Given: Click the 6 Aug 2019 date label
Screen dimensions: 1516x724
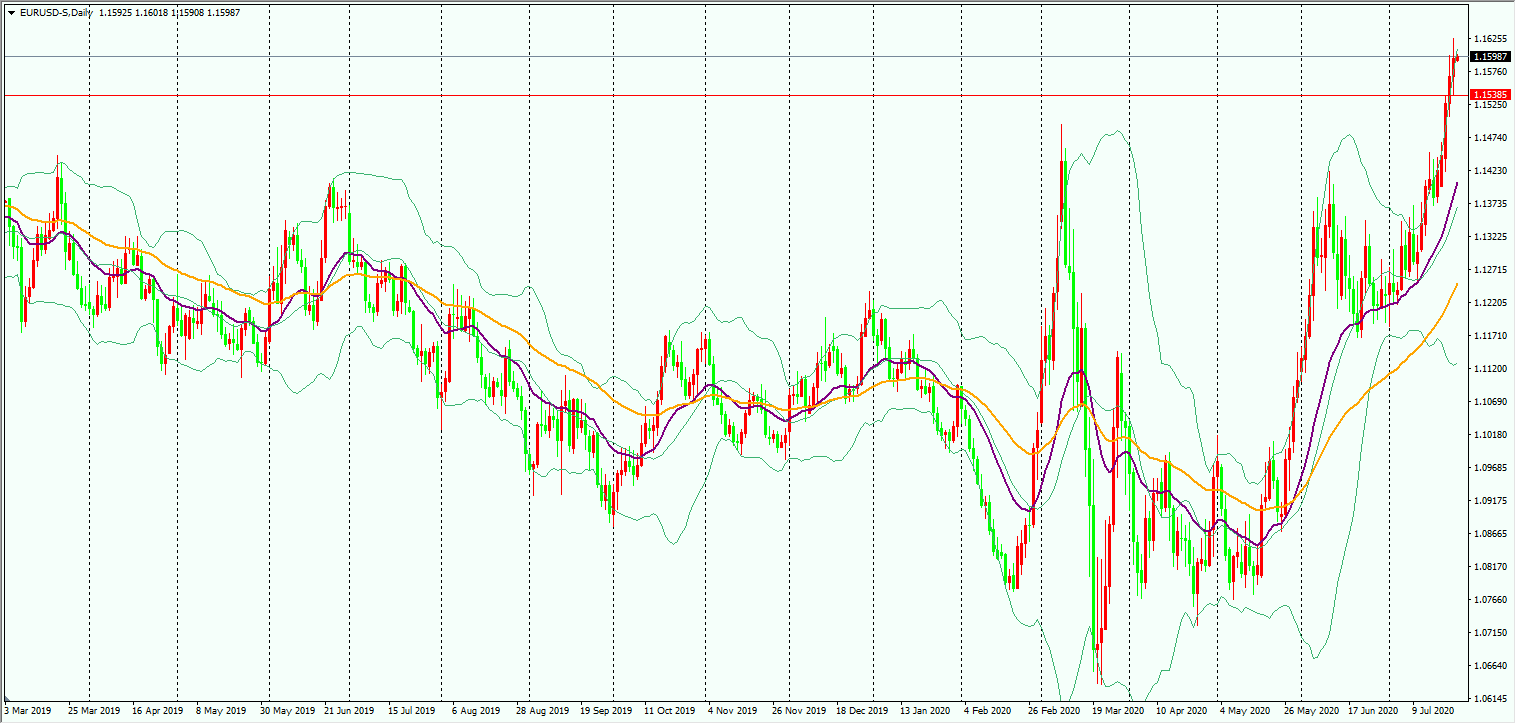Looking at the screenshot, I should pos(476,711).
